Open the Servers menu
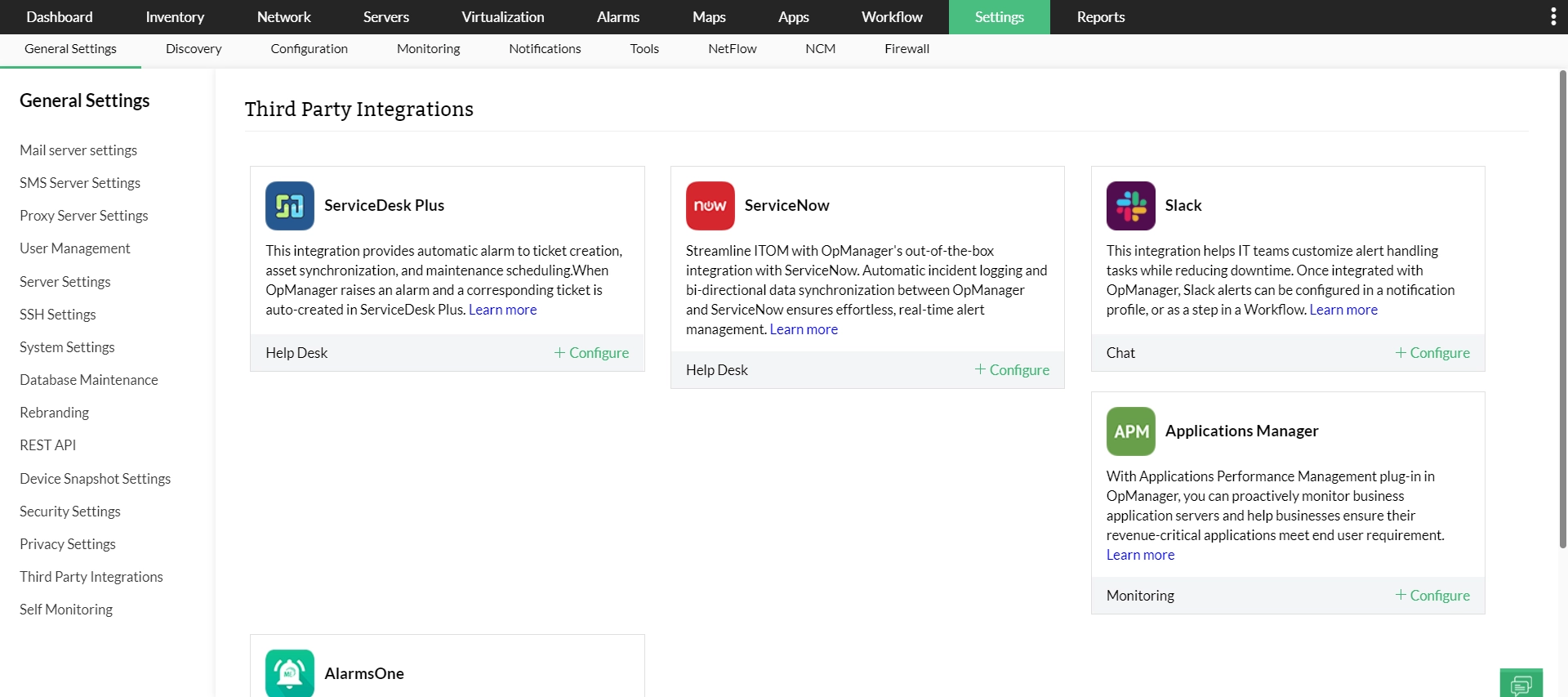Image resolution: width=1568 pixels, height=697 pixels. pyautogui.click(x=386, y=17)
